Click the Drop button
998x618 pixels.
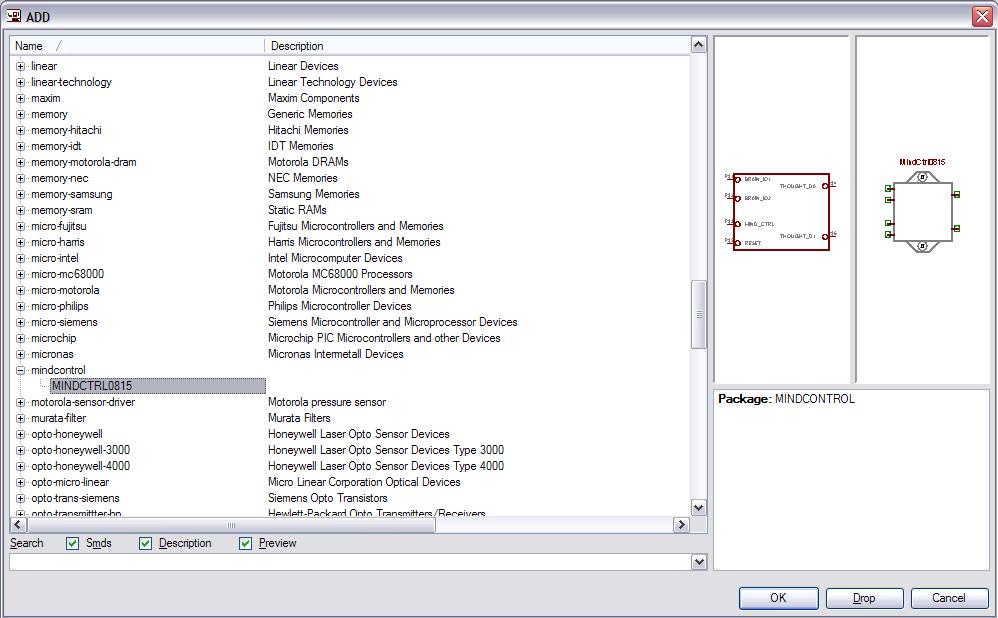(864, 598)
